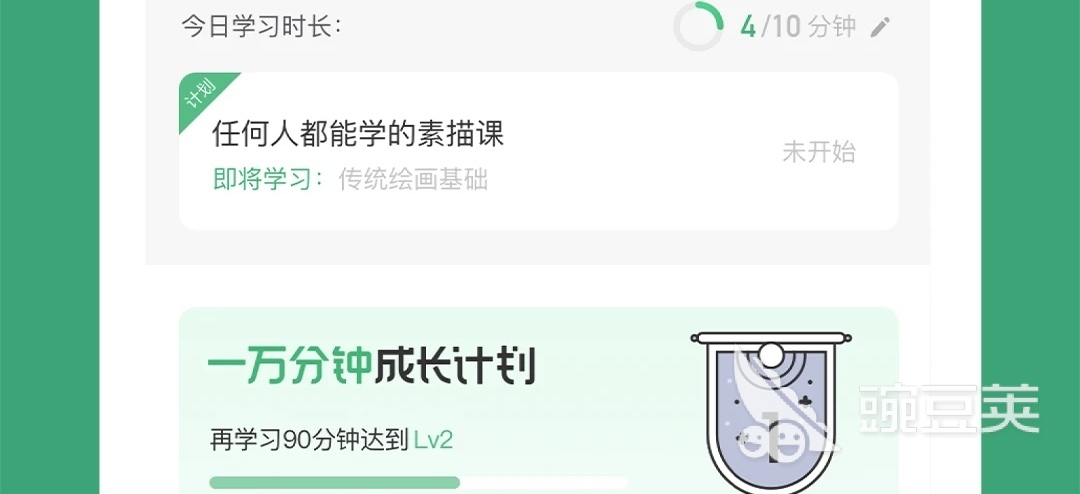This screenshot has width=1080, height=494.
Task: Tap the 未开始 status label
Action: (x=818, y=152)
